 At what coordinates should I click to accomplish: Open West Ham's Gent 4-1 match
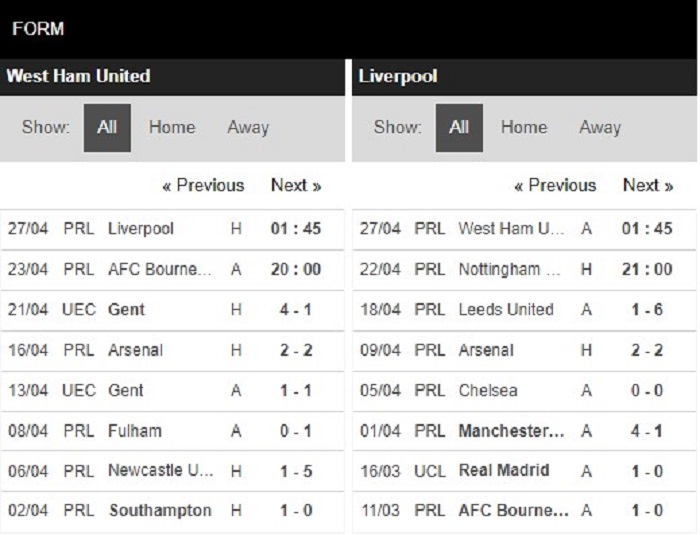(x=126, y=310)
